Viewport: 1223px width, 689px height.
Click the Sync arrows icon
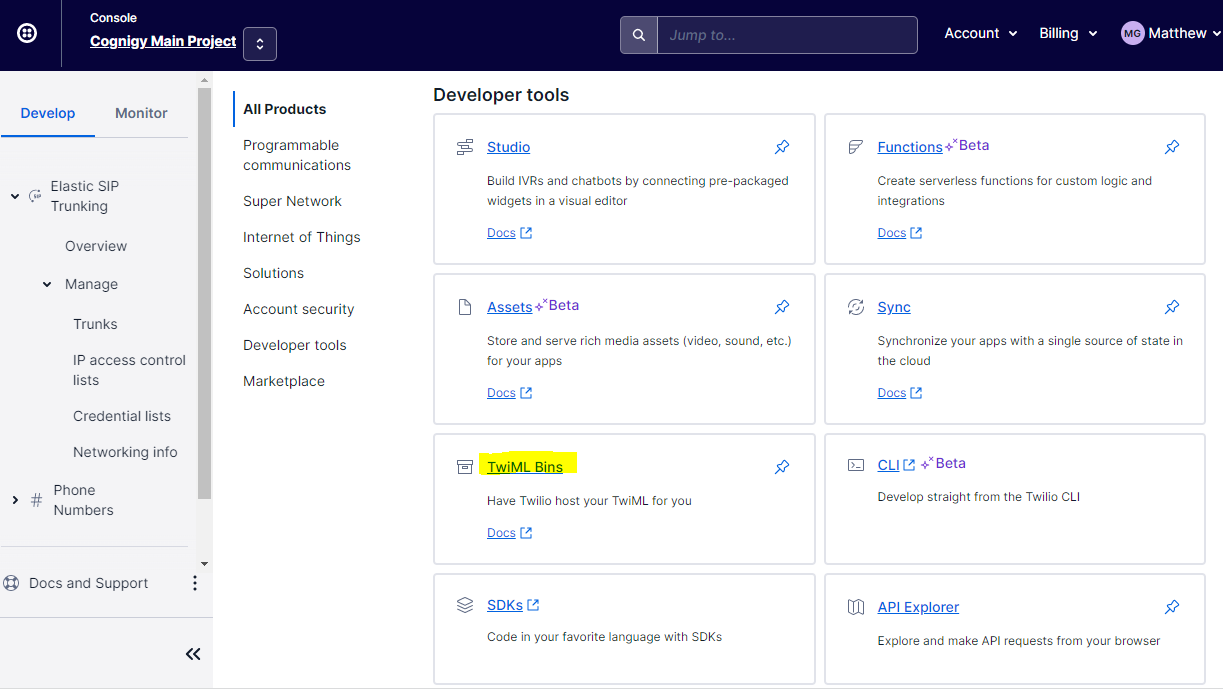pyautogui.click(x=855, y=307)
